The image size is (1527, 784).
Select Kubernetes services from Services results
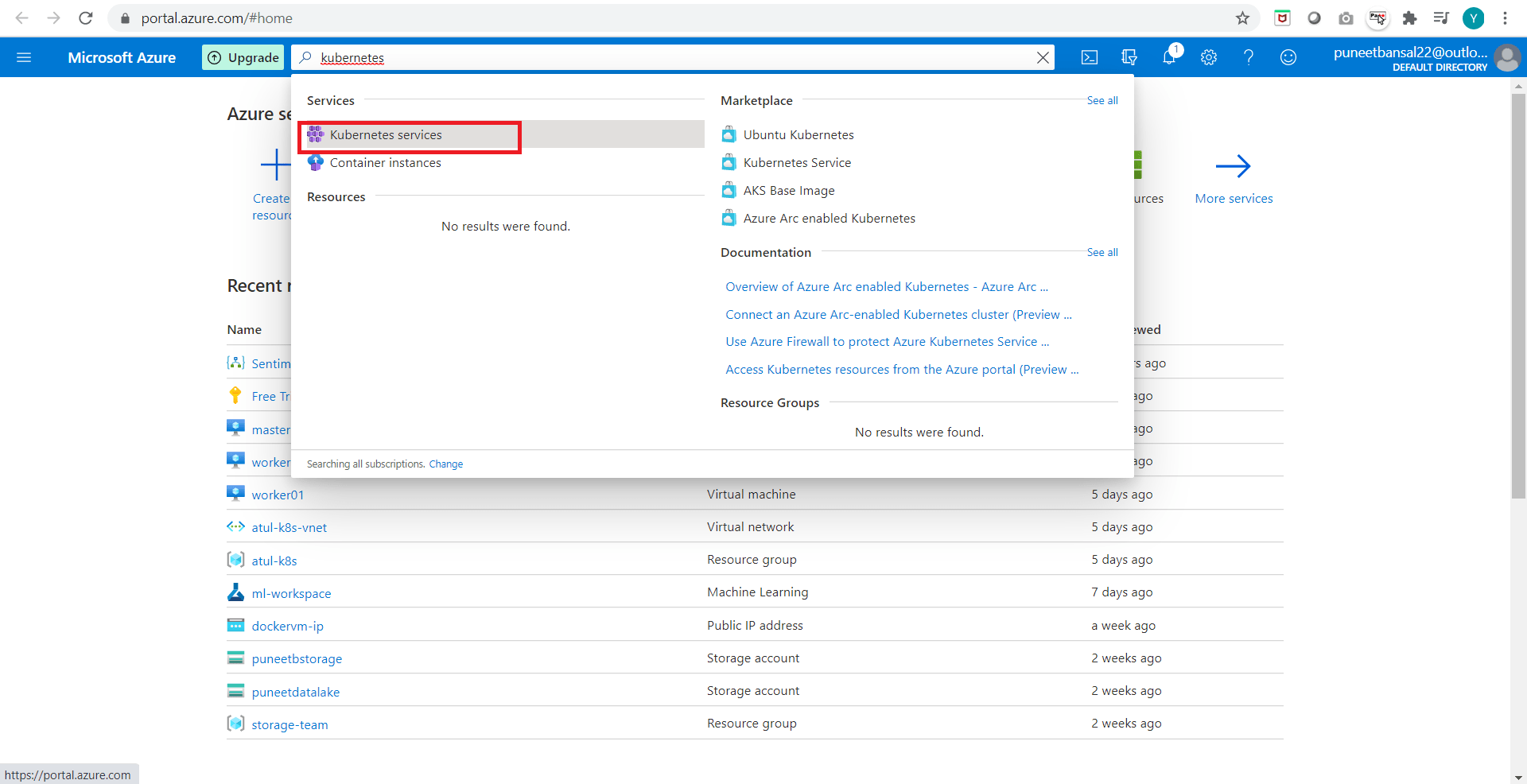[x=386, y=135]
